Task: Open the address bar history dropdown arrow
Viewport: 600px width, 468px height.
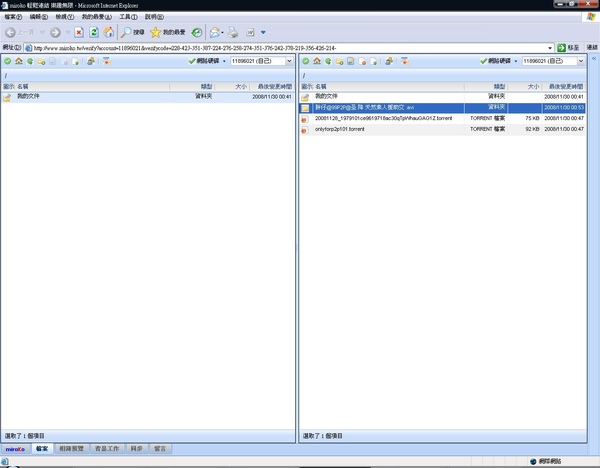Action: pyautogui.click(x=550, y=48)
